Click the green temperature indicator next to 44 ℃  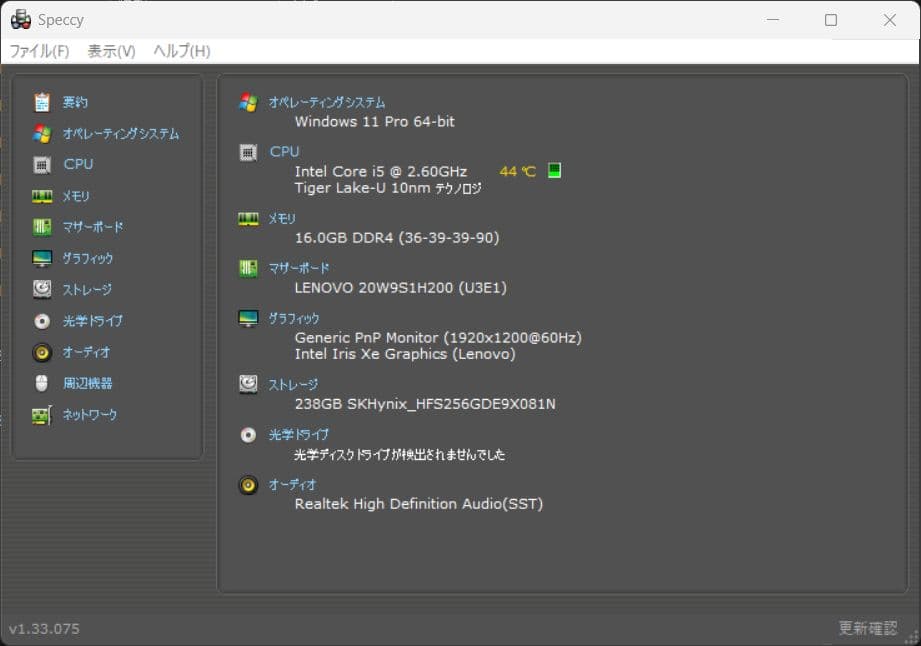pyautogui.click(x=553, y=170)
